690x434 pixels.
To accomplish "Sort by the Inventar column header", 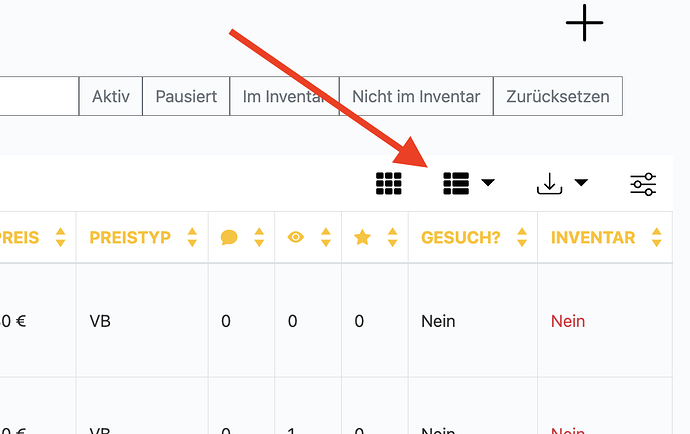I will tap(593, 238).
